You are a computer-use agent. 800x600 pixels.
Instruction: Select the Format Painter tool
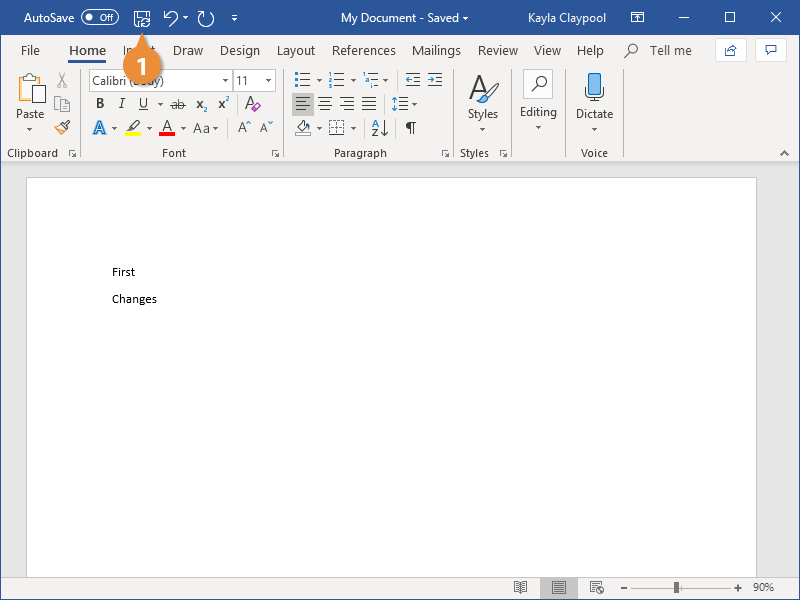60,128
